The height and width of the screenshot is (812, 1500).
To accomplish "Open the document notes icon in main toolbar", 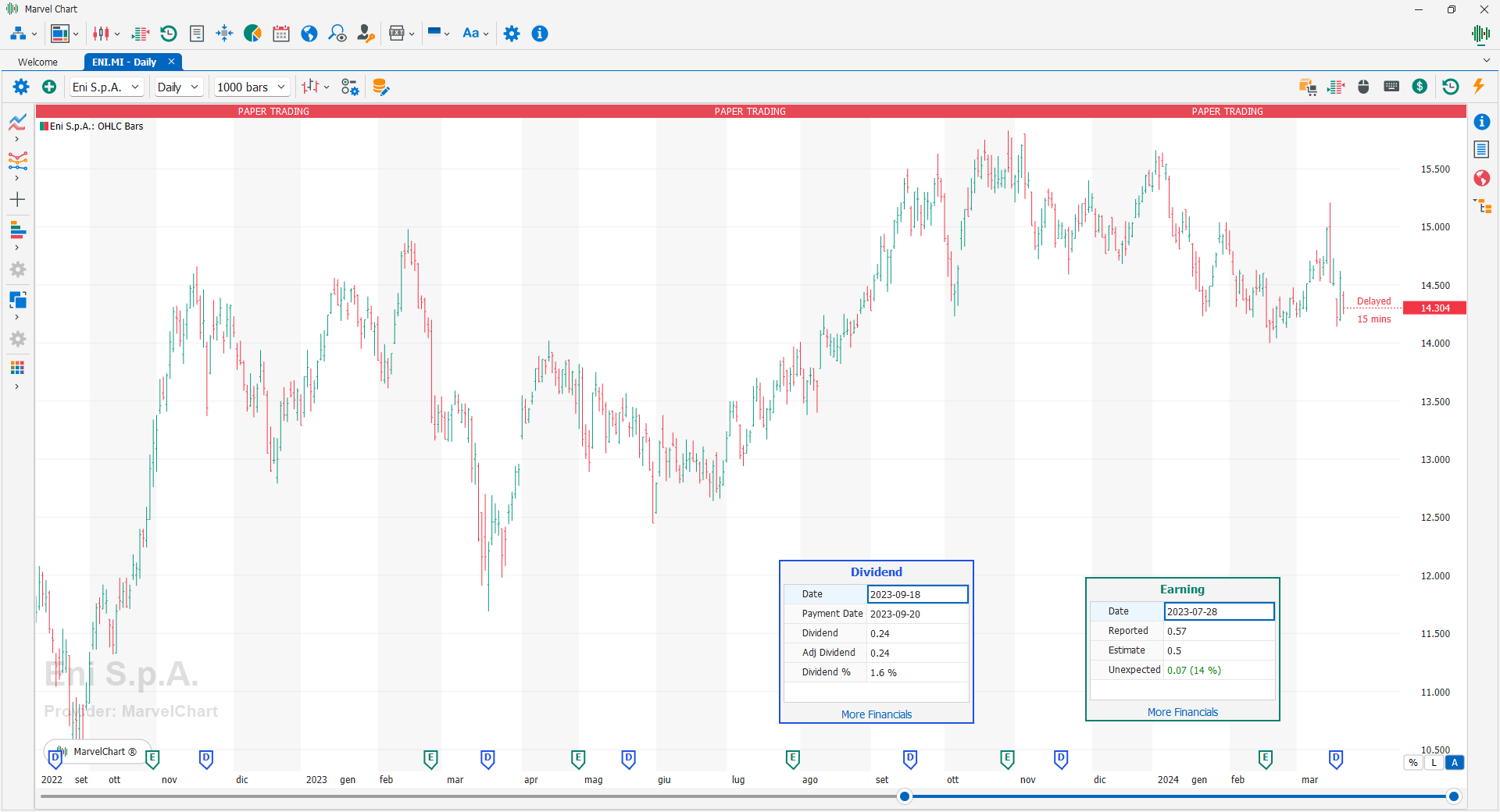I will [x=197, y=34].
